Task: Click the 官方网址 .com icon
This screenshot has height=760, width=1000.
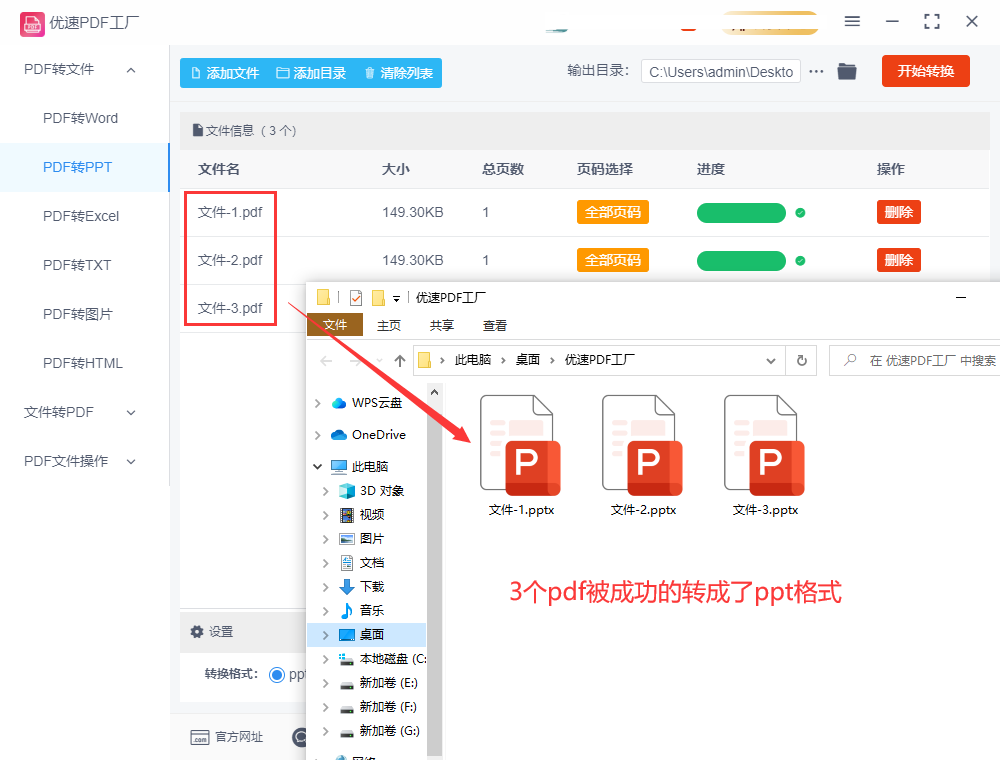Action: coord(200,738)
